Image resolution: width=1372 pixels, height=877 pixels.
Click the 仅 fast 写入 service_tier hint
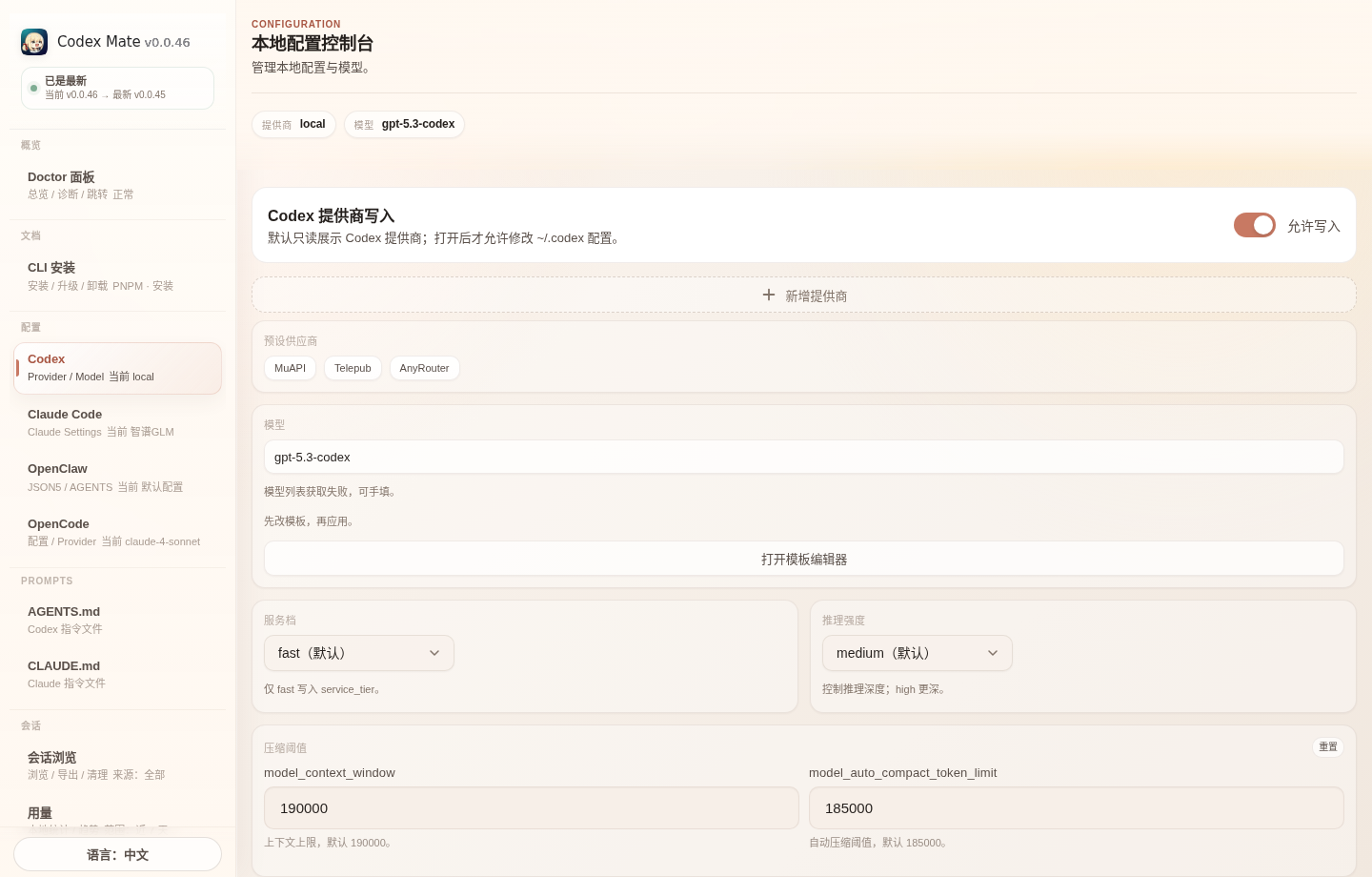[324, 689]
